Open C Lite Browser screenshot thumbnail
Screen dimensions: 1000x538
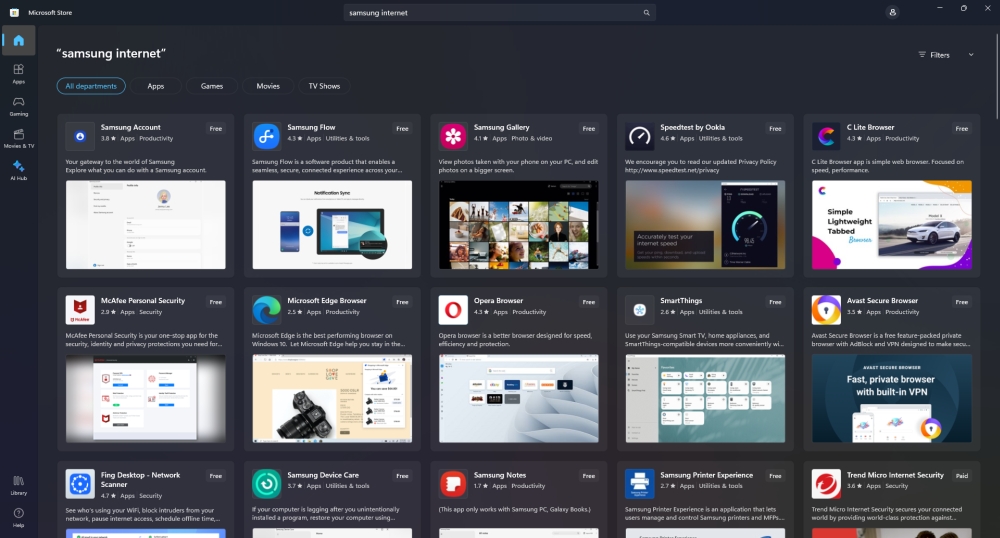coord(892,224)
